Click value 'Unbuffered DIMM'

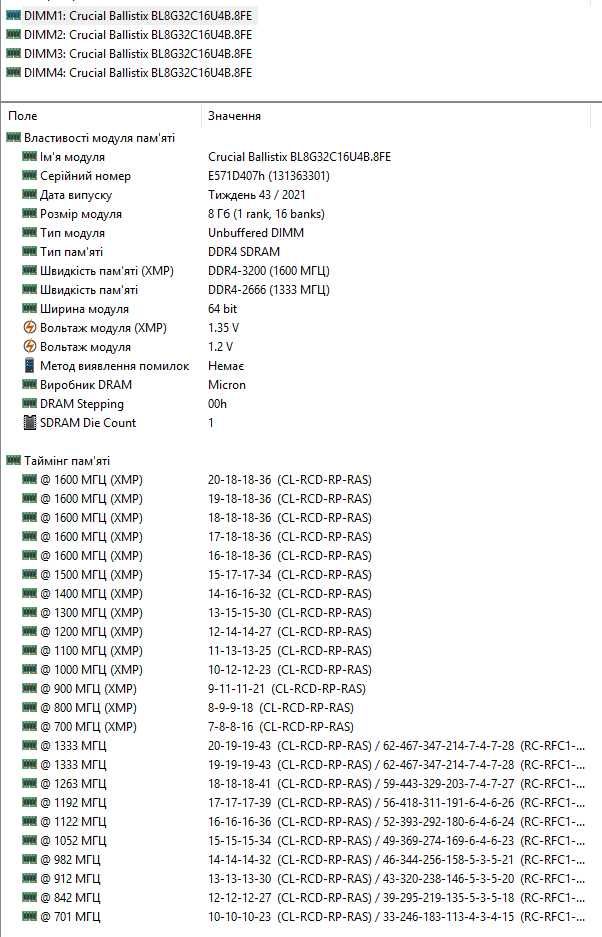click(x=256, y=233)
